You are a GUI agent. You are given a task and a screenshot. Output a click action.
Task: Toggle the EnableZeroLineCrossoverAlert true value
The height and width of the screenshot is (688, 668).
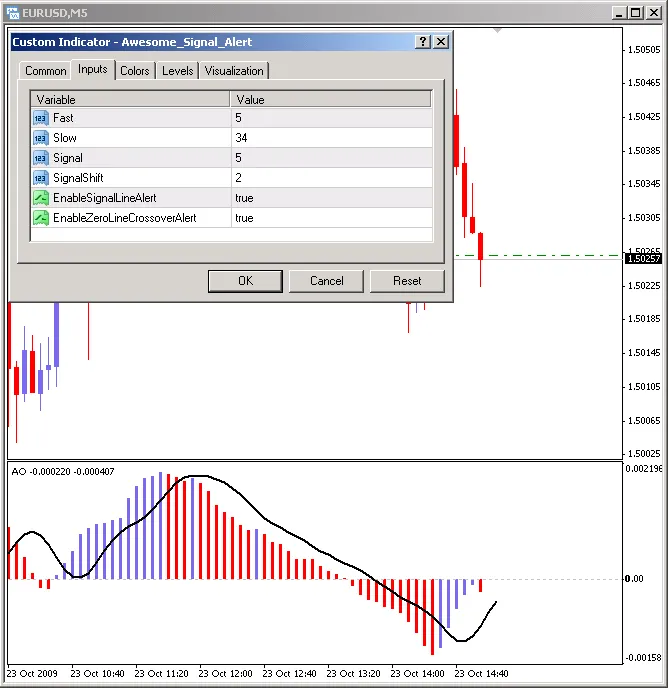tap(331, 218)
